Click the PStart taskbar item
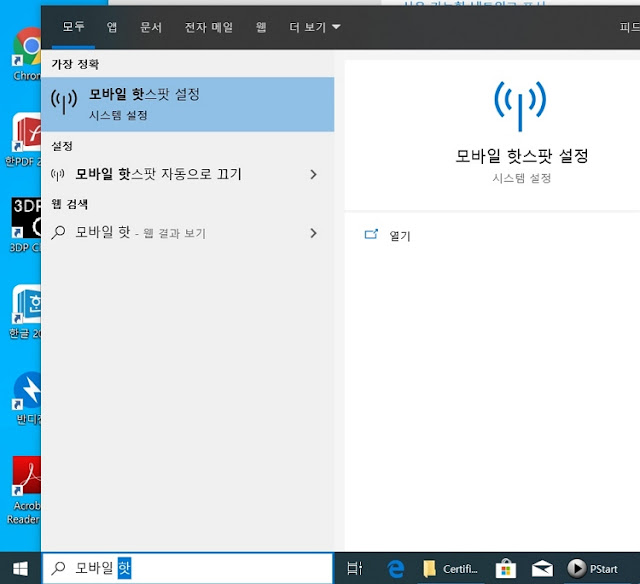This screenshot has height=584, width=640. pyautogui.click(x=593, y=568)
